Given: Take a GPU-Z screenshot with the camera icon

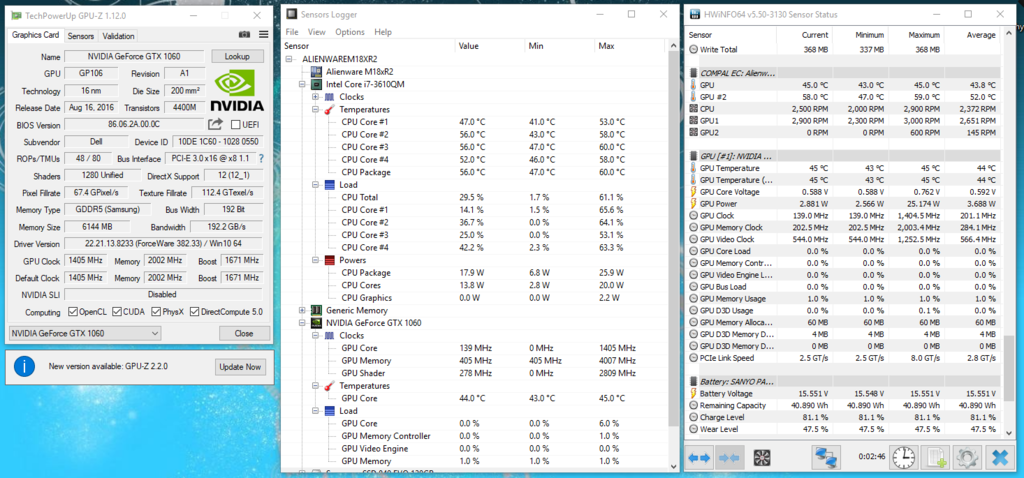Looking at the screenshot, I should pyautogui.click(x=244, y=35).
